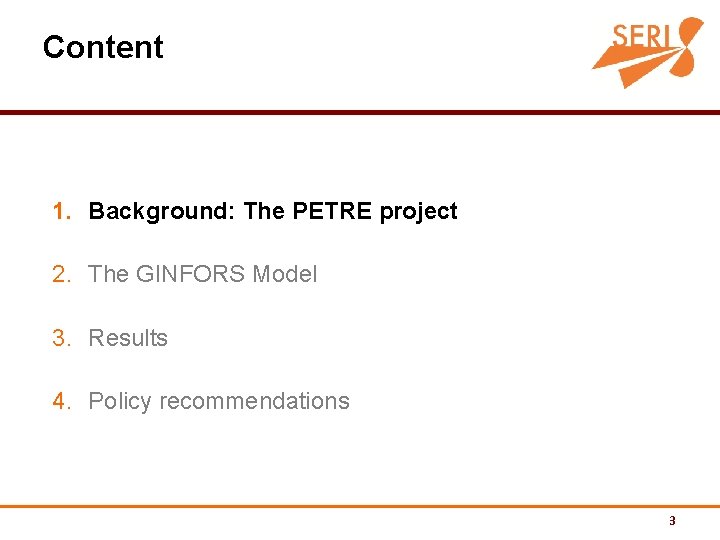Click the orange number 3 bullet

click(62, 338)
